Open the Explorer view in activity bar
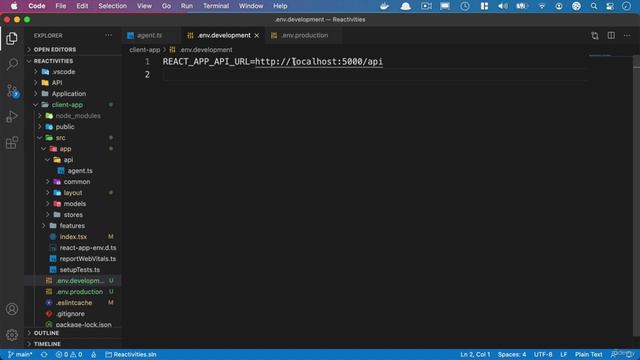Screen dimensions: 640x360 coord(12,38)
